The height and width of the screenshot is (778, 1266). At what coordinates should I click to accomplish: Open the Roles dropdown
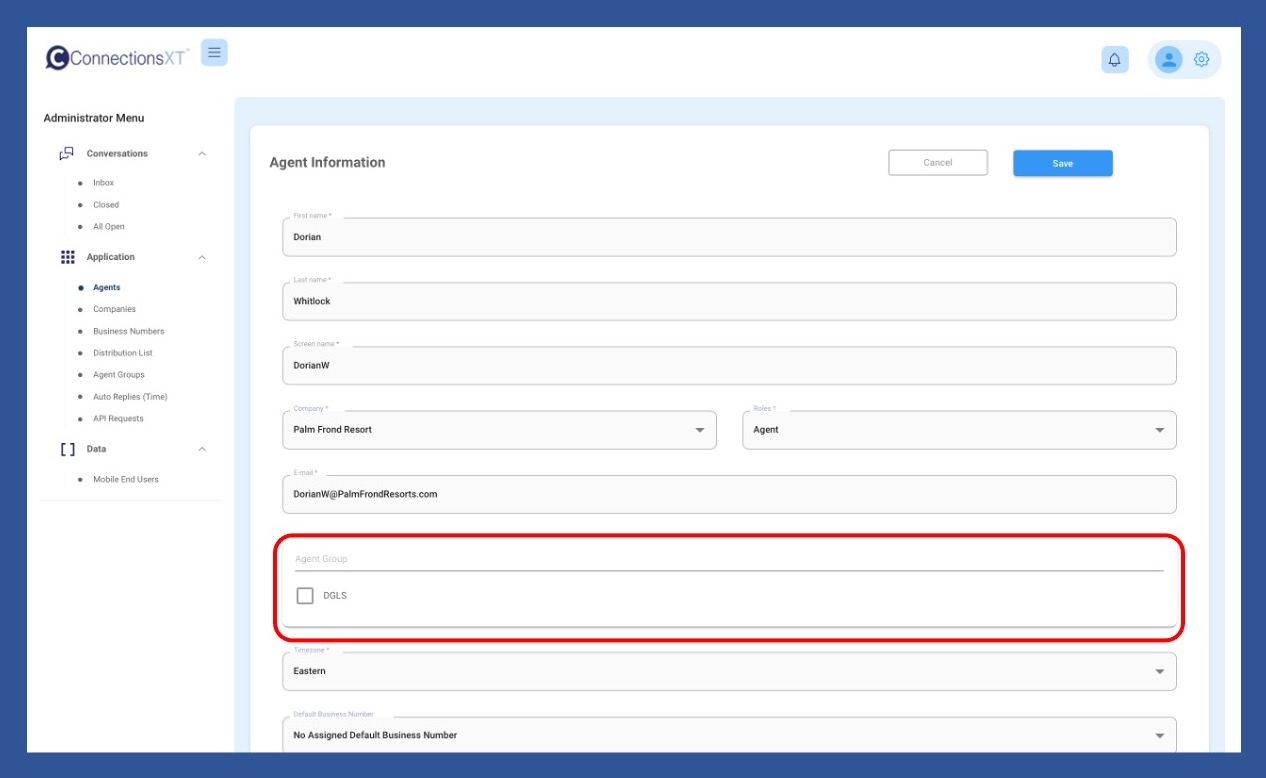point(958,430)
